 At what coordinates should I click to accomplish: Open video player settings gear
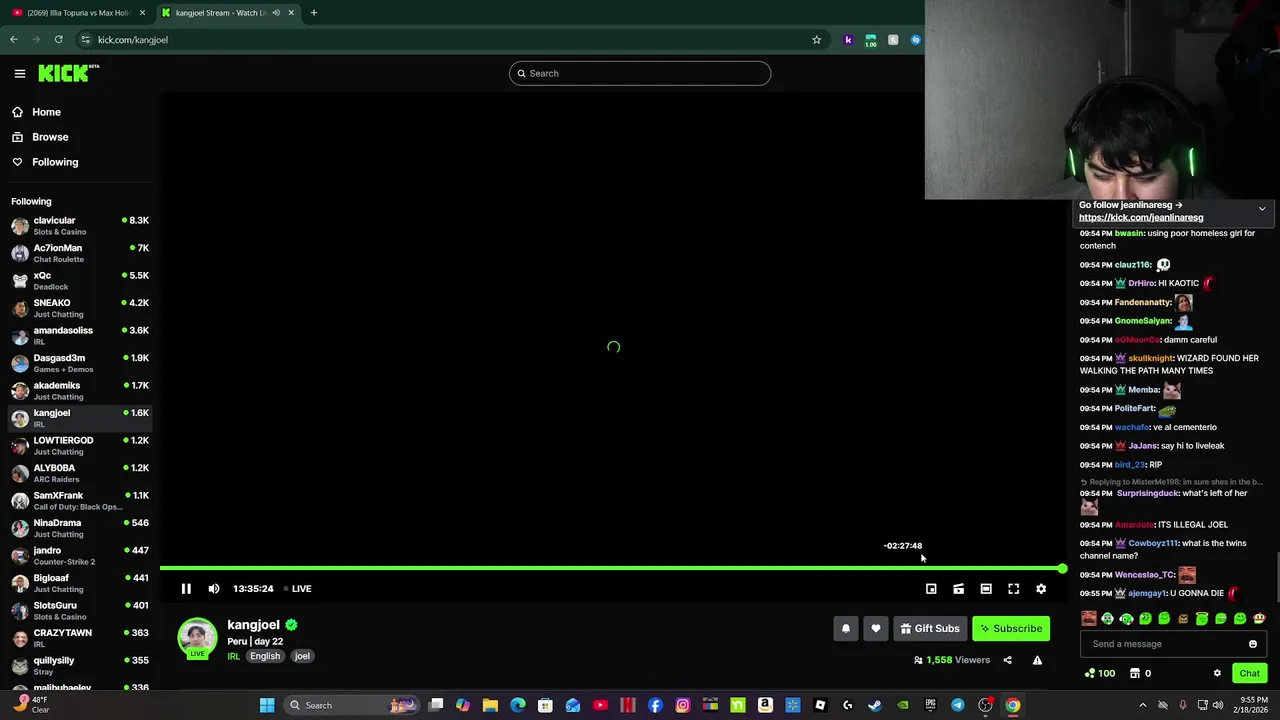click(x=1041, y=589)
